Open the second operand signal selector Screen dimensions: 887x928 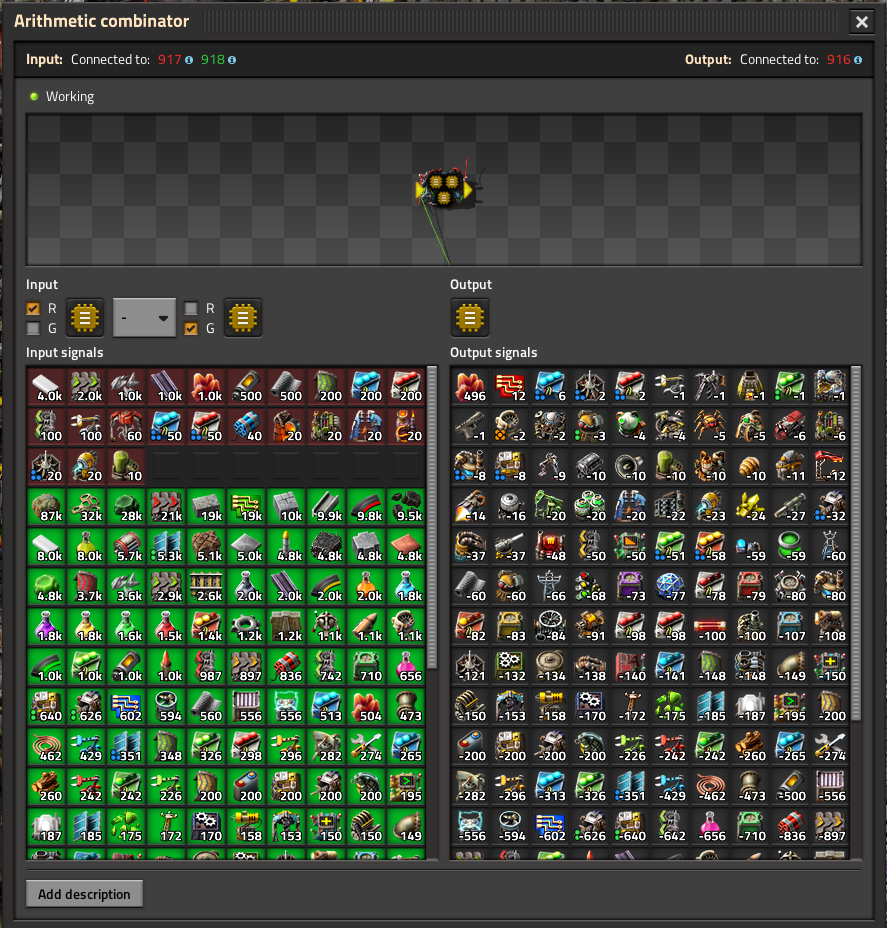pos(243,318)
